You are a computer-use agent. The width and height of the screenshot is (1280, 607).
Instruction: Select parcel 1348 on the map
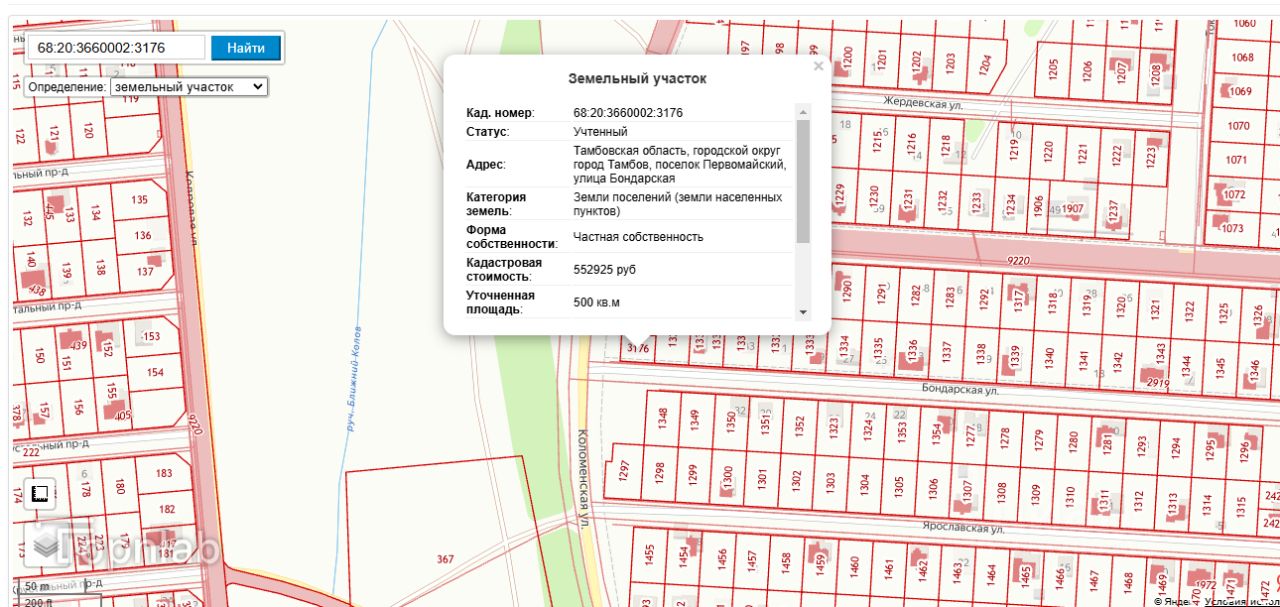coord(662,419)
